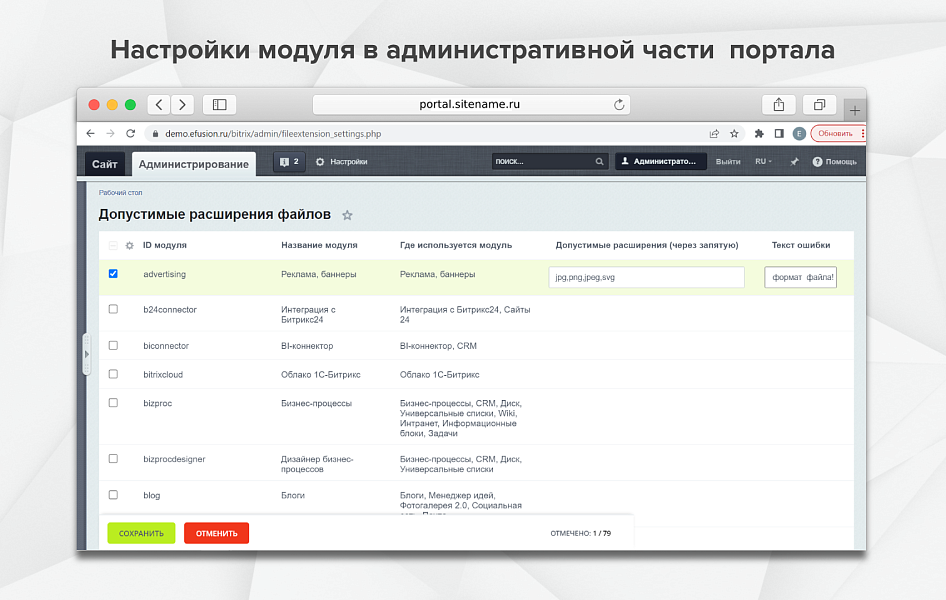
Task: Click the share icon in the browser toolbar
Action: pos(779,104)
